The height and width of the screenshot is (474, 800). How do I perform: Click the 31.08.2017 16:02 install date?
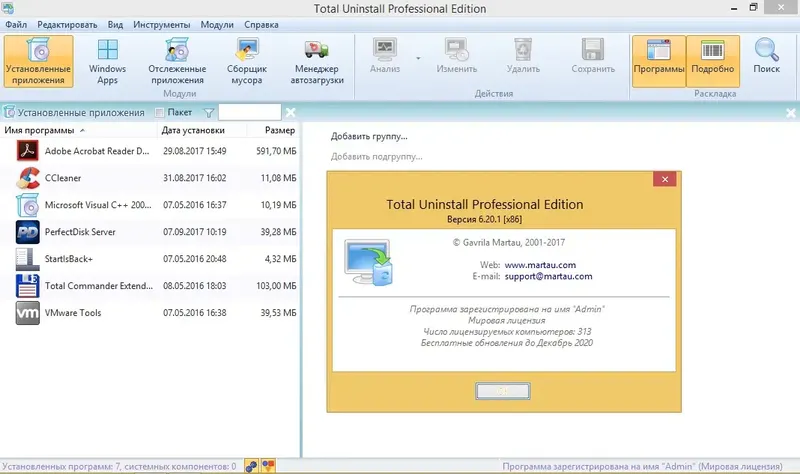pyautogui.click(x=194, y=178)
